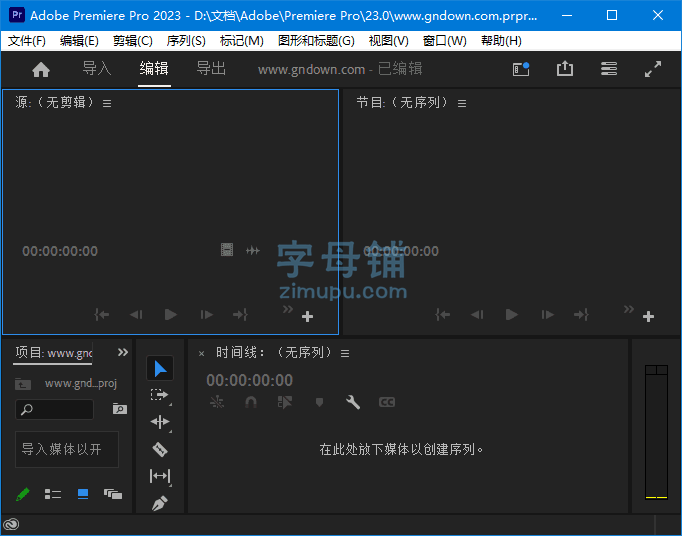This screenshot has width=682, height=536.
Task: Switch project panel to icon view
Action: 83,494
